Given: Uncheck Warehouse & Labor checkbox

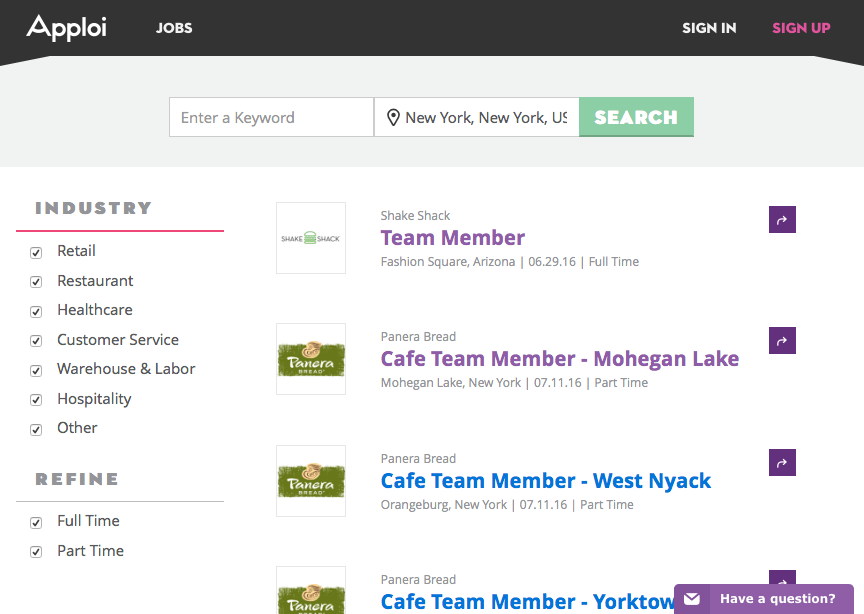Looking at the screenshot, I should (36, 371).
